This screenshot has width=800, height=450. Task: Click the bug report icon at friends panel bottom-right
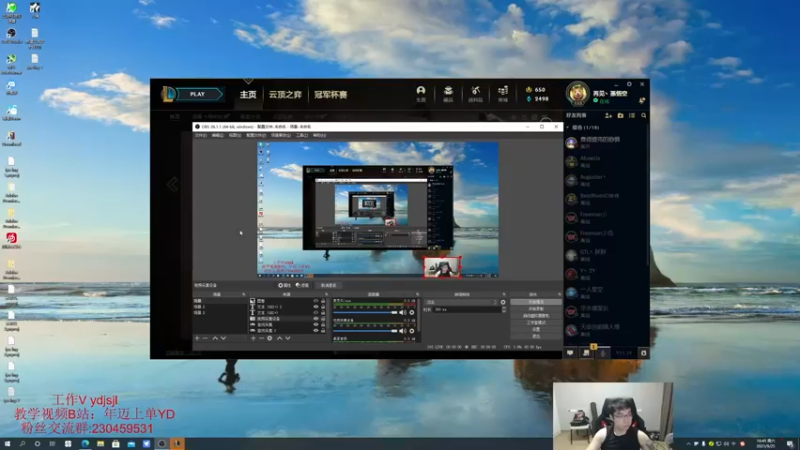(x=643, y=353)
